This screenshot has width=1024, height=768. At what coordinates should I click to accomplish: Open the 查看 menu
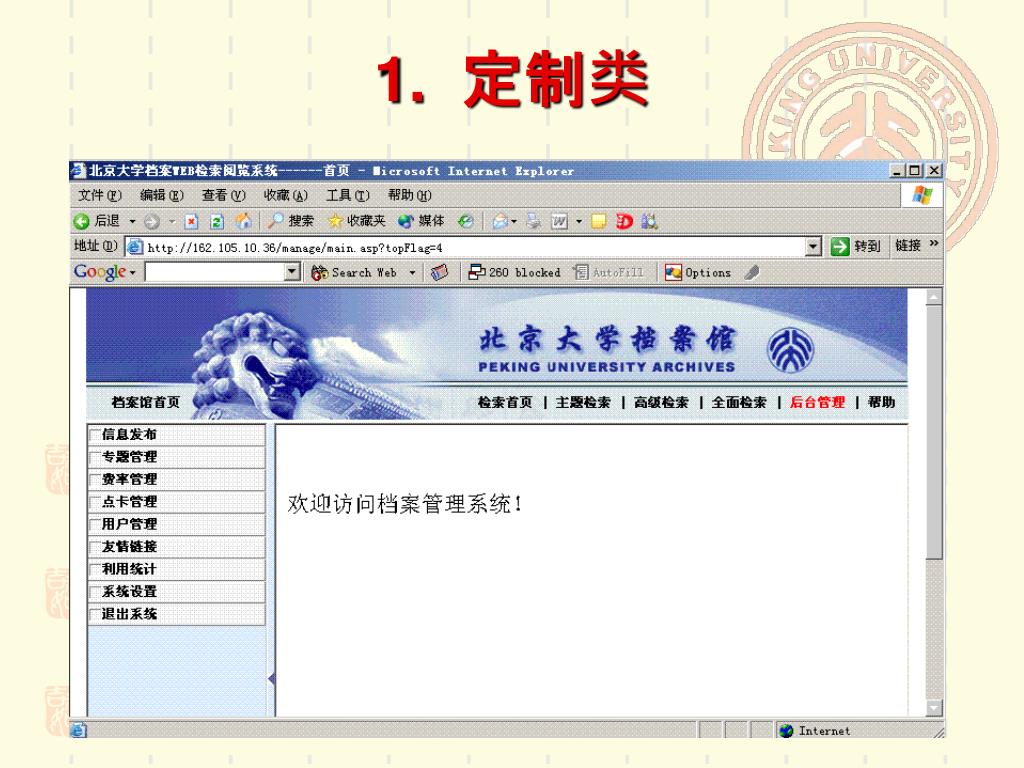pyautogui.click(x=223, y=195)
